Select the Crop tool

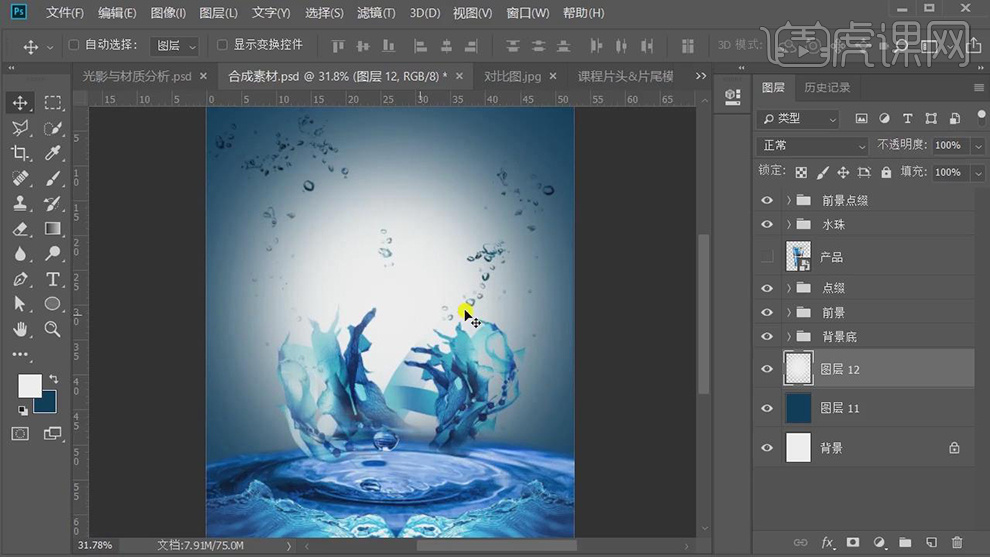pos(20,153)
